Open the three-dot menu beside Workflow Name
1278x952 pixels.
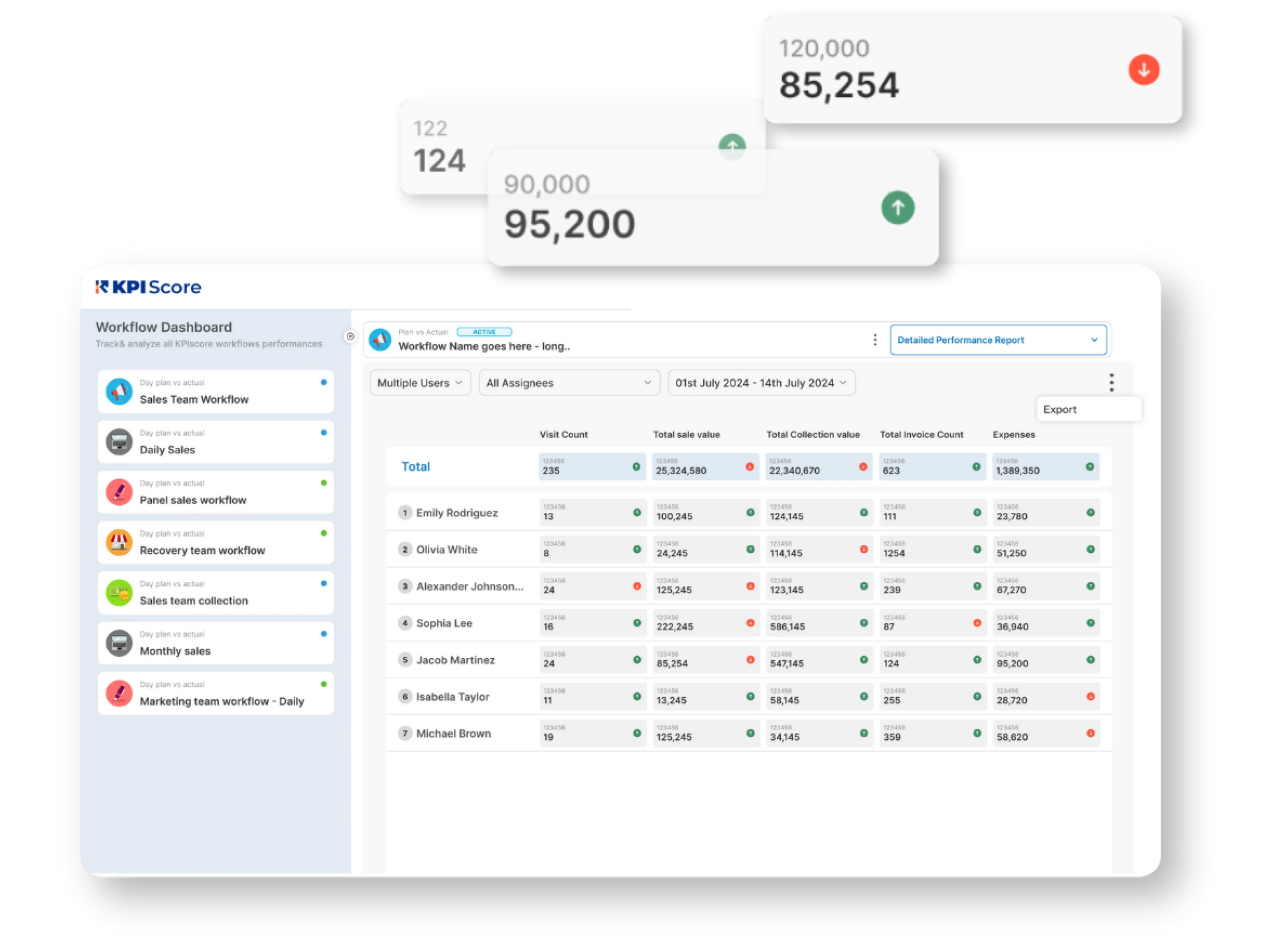(875, 340)
